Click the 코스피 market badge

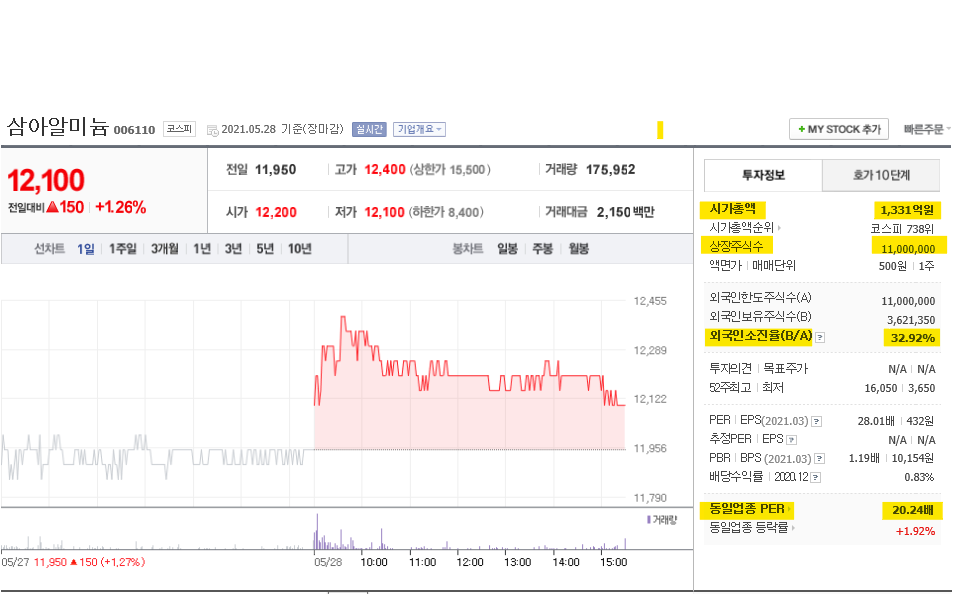(179, 129)
